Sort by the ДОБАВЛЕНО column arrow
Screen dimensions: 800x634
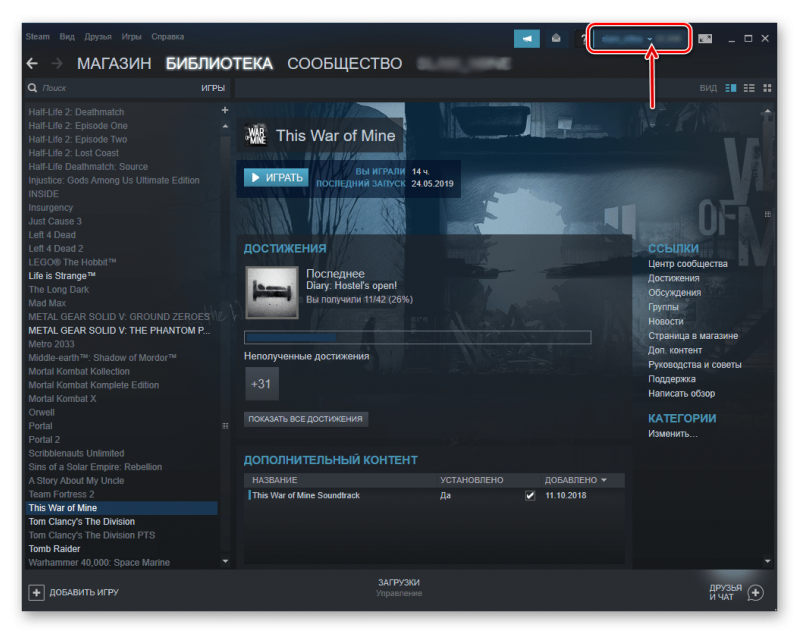click(604, 480)
